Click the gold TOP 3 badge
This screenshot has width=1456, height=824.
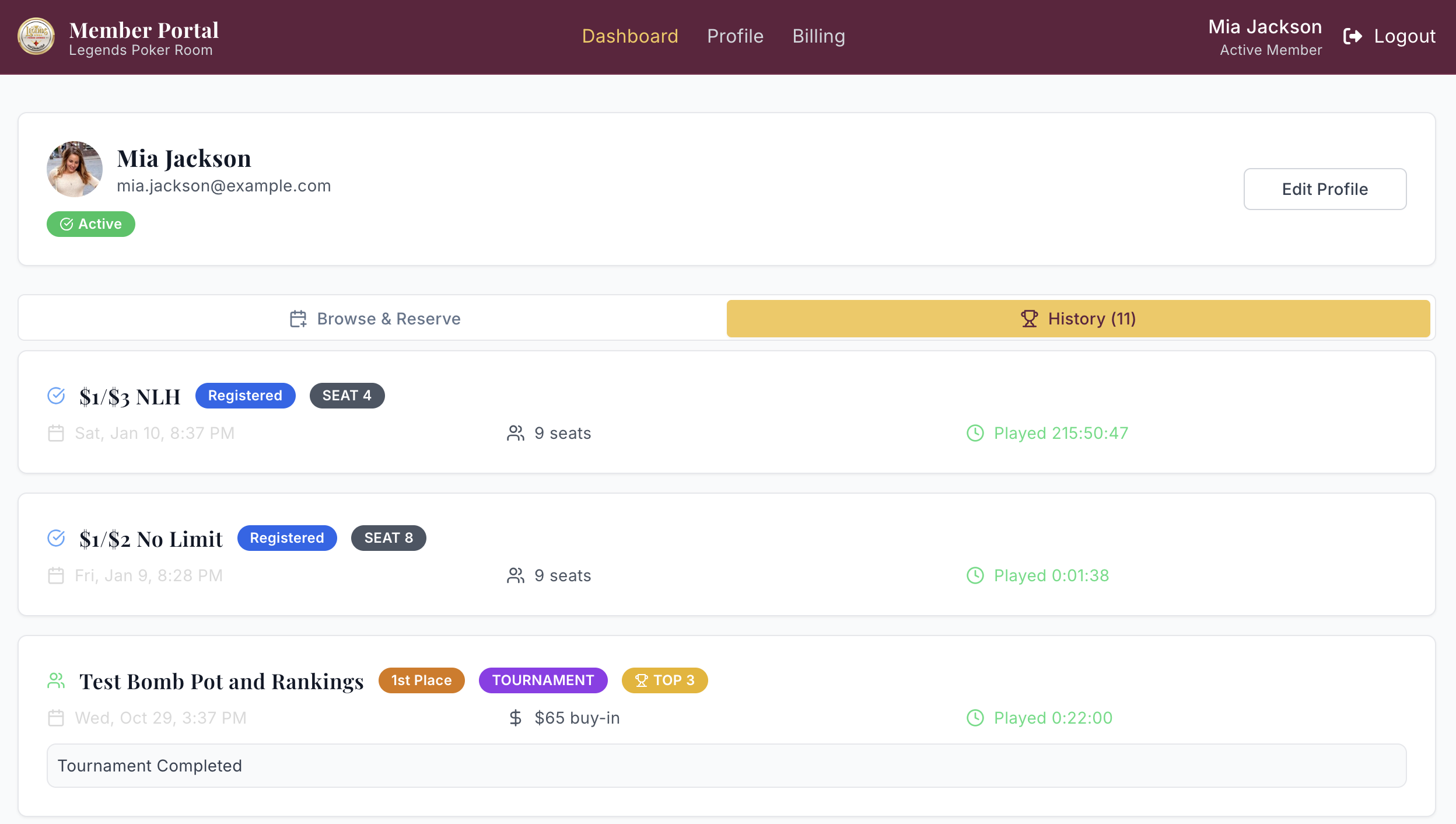664,680
